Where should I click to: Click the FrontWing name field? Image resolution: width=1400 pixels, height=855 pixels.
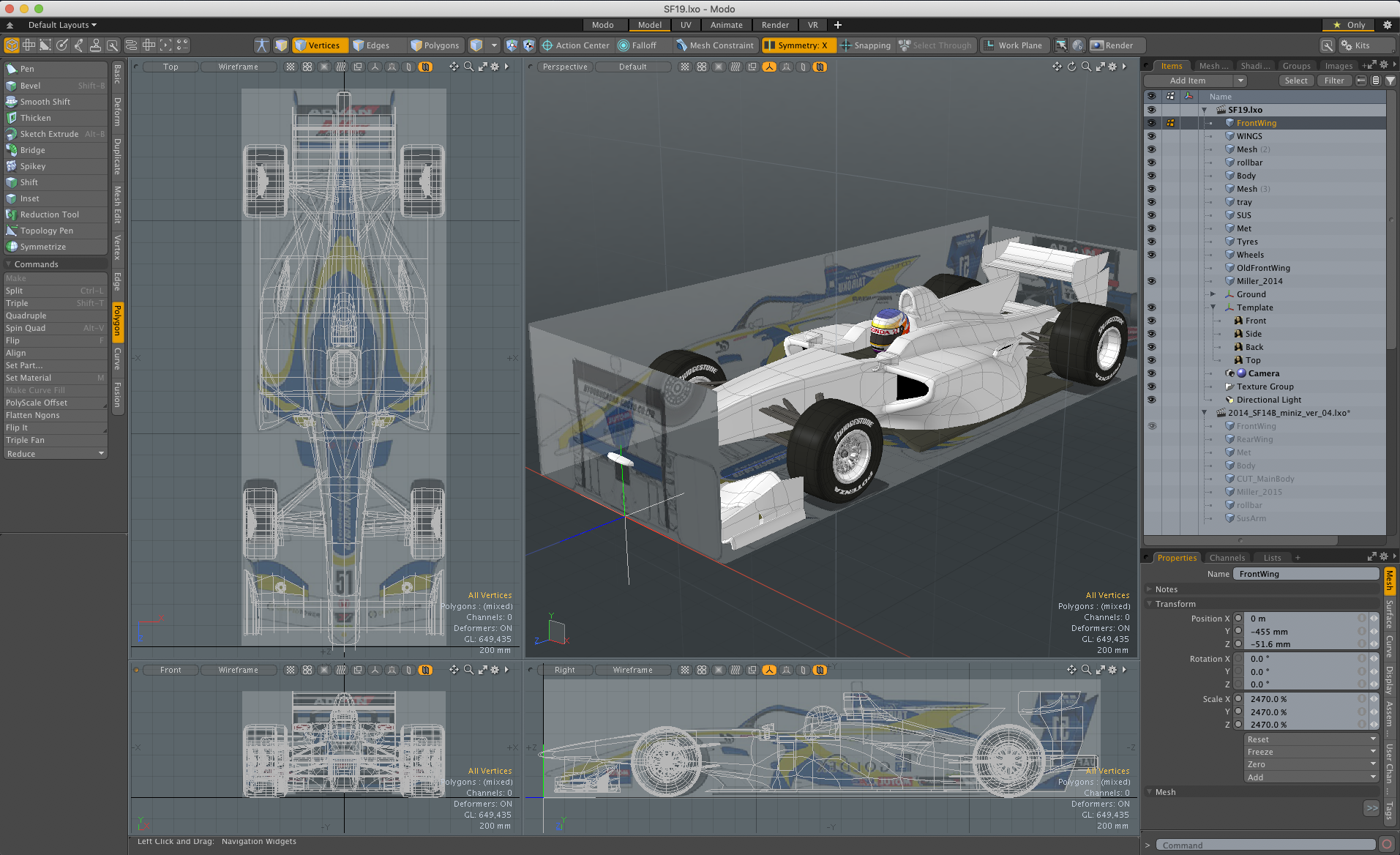[1306, 574]
